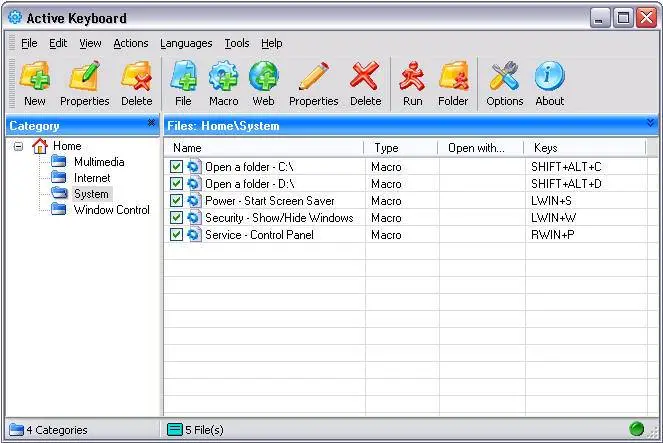Click the files list icon in status bar

coord(175,429)
